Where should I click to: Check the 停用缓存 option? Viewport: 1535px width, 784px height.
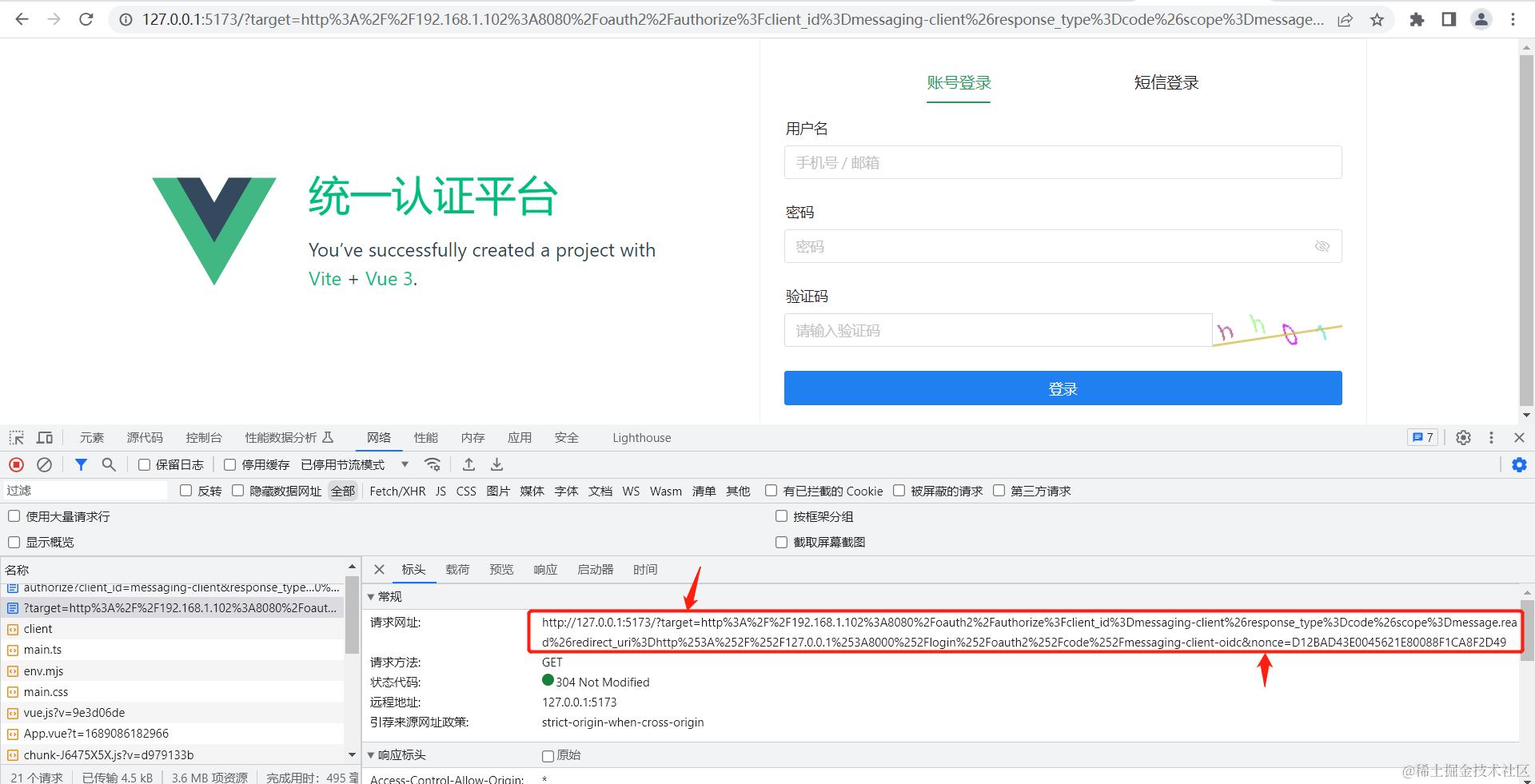(x=229, y=464)
